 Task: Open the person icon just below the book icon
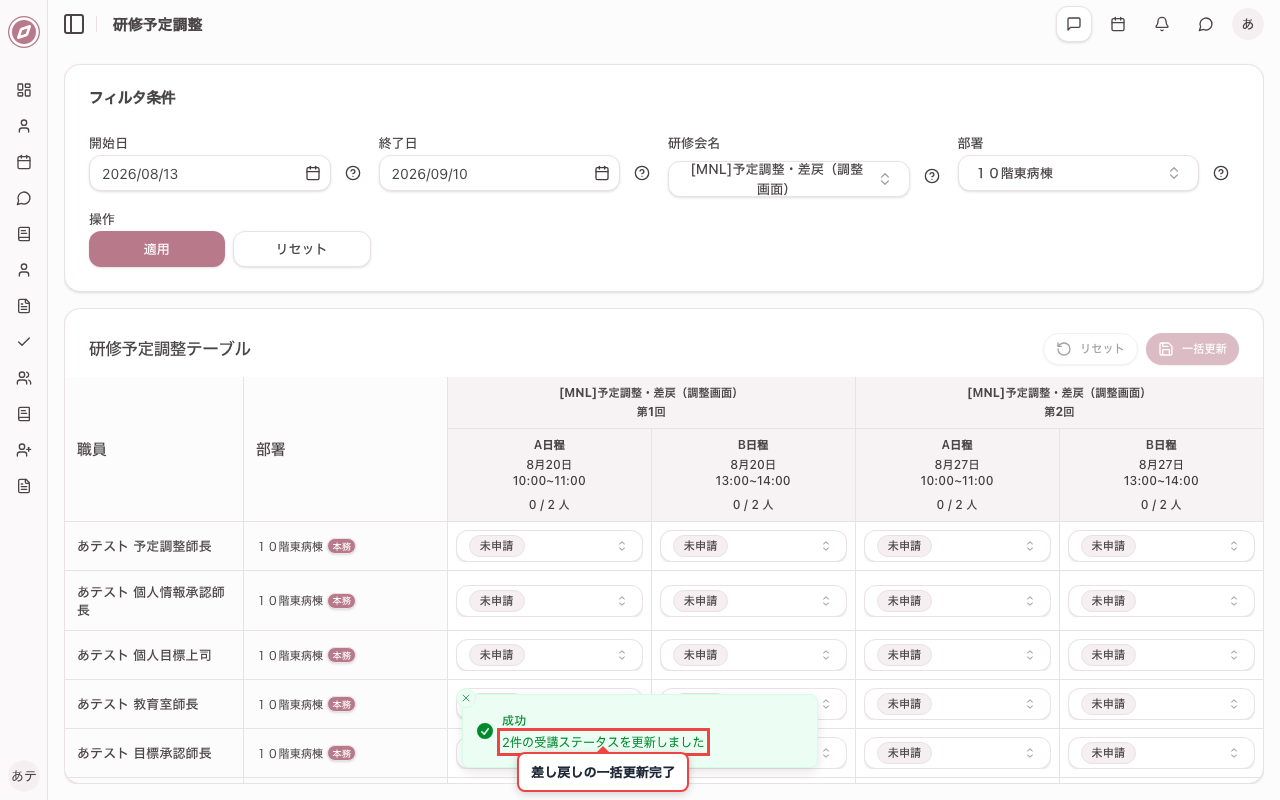click(x=24, y=270)
